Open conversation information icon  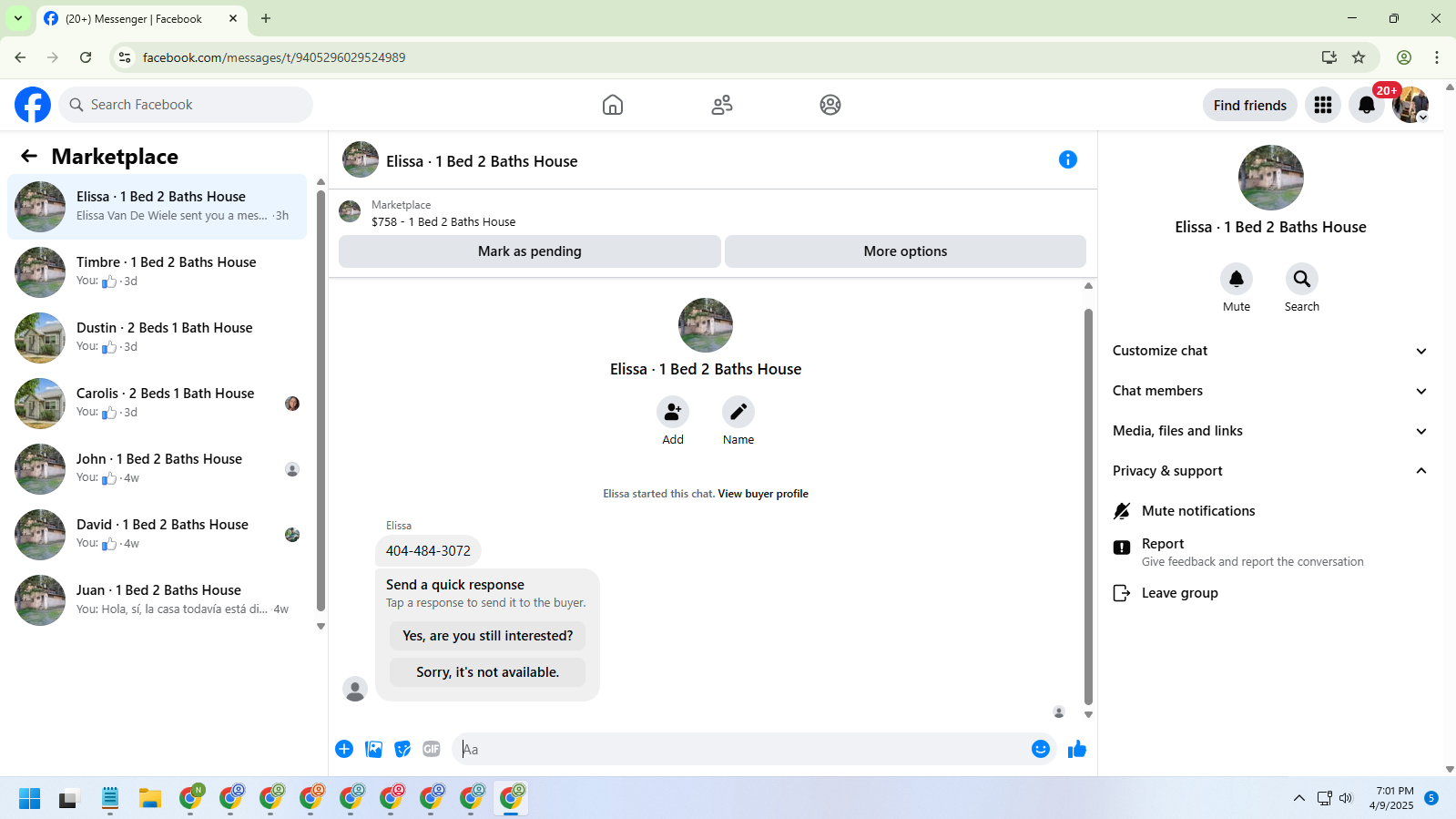[1068, 160]
